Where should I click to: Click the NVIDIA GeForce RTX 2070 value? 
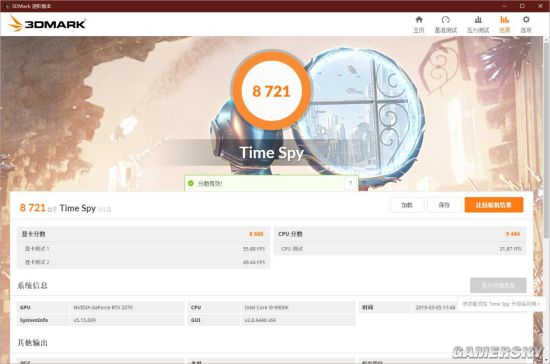click(x=103, y=307)
